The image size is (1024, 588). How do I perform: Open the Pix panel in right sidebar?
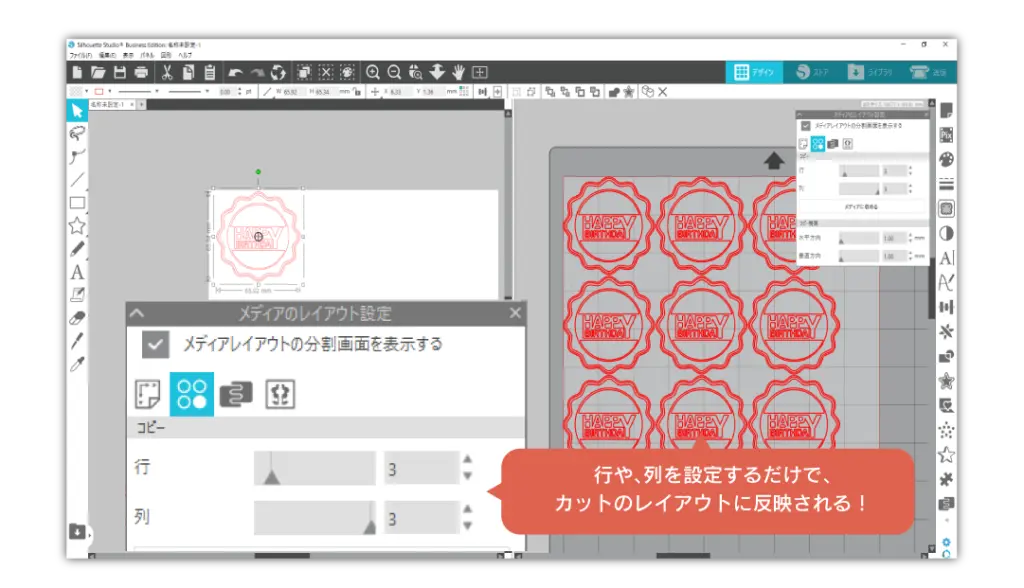click(x=946, y=134)
